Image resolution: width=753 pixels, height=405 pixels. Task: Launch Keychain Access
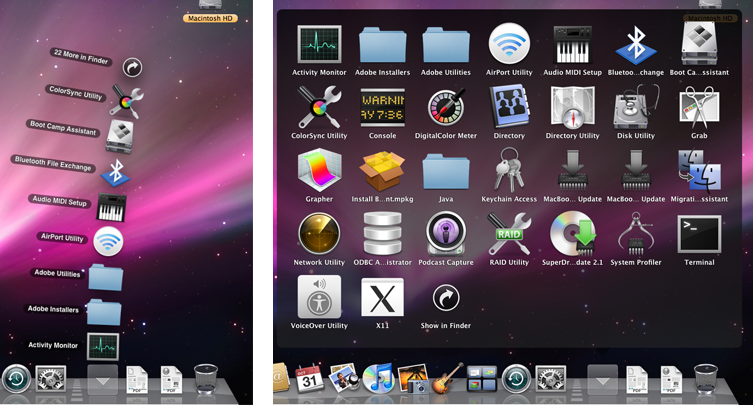coord(509,170)
